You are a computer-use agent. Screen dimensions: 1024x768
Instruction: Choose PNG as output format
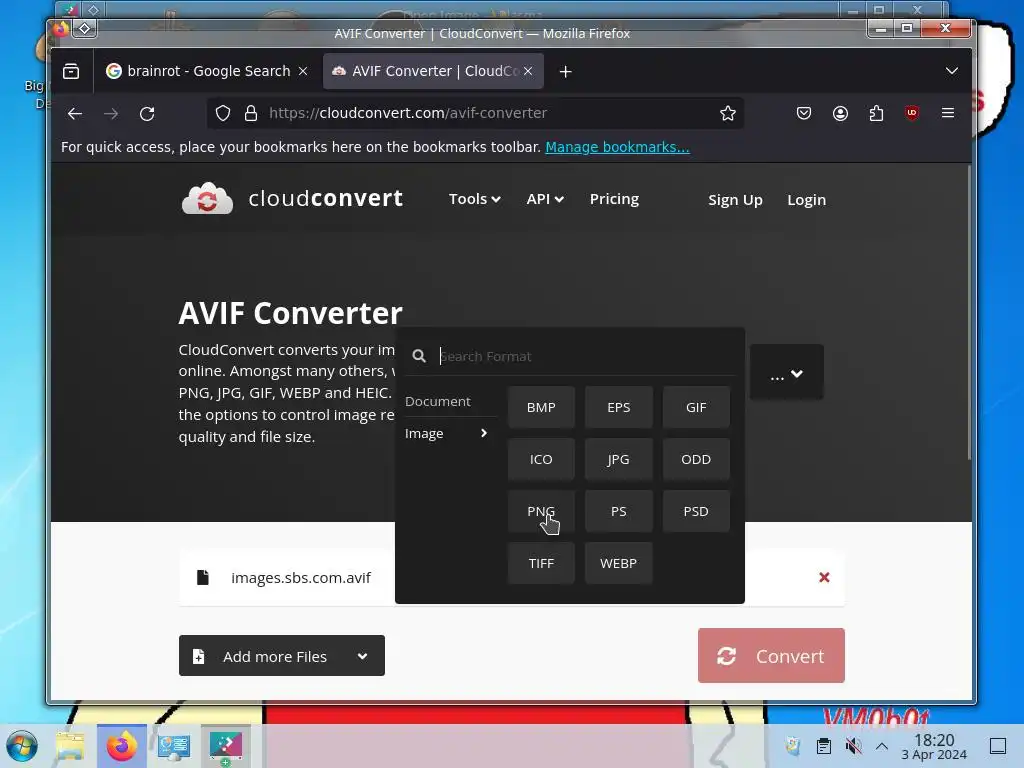(x=541, y=511)
